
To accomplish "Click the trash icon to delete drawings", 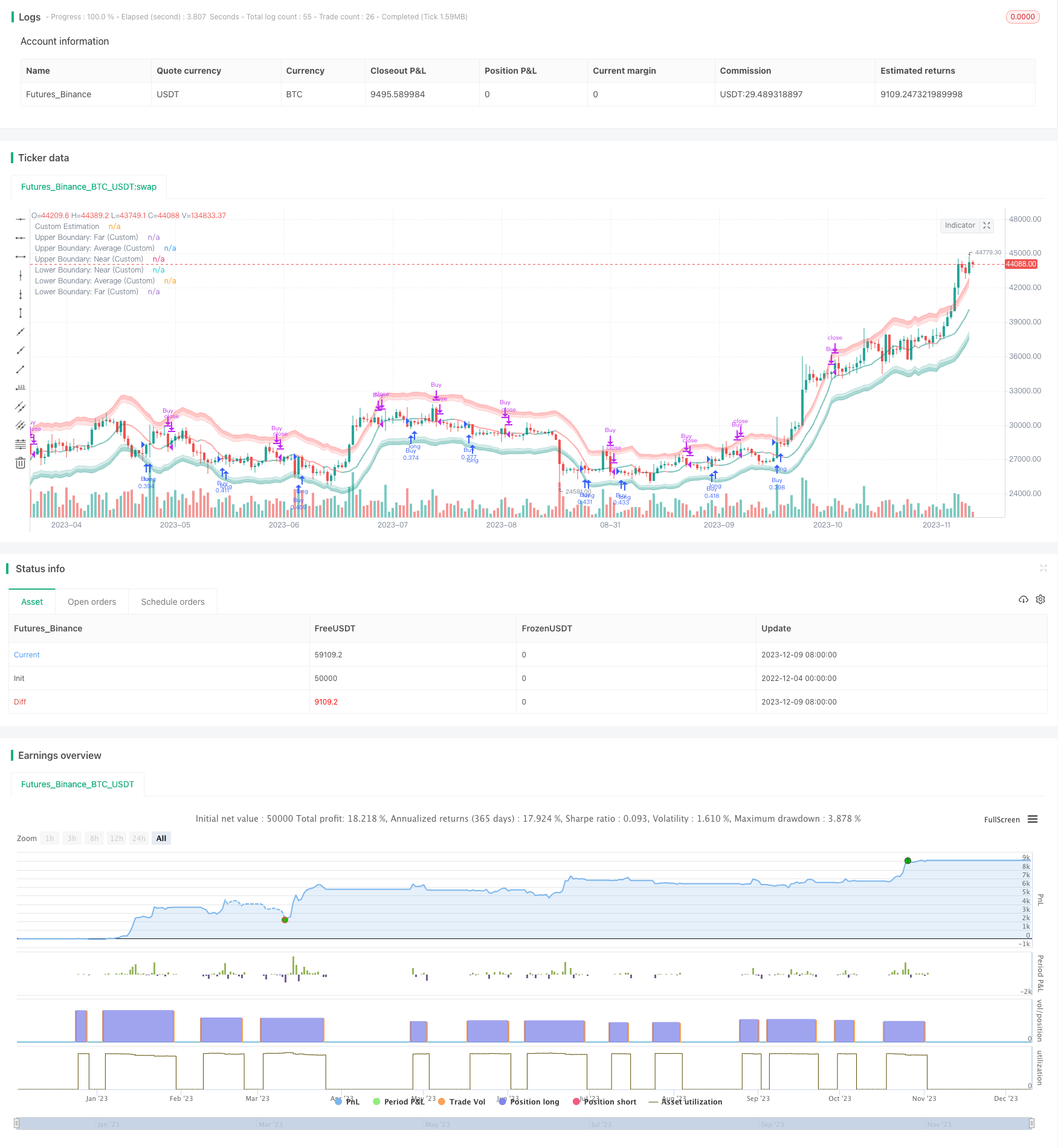I will 21,463.
